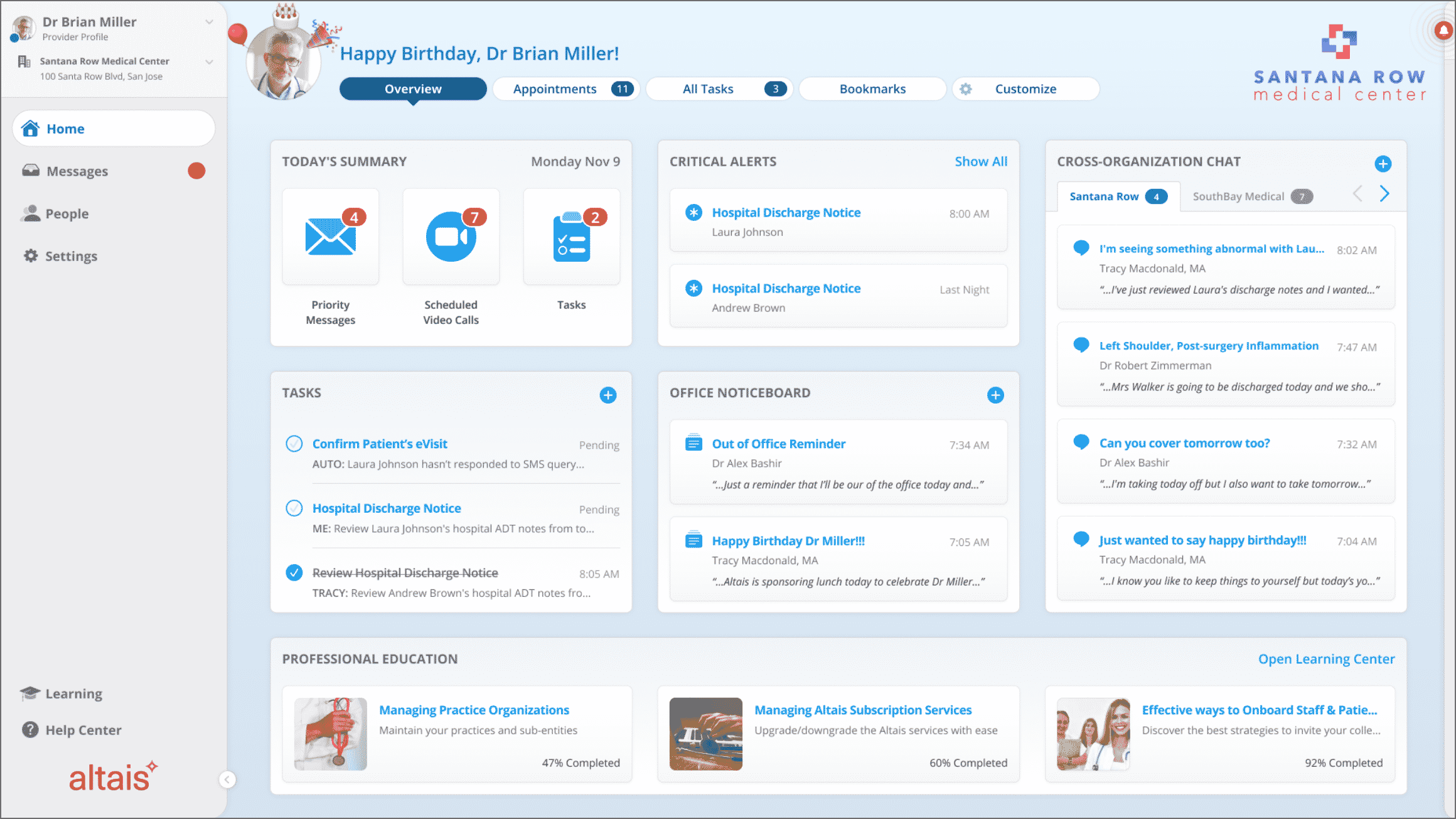Click the Santana Row Medical Center logo
This screenshot has height=819, width=1456.
[1339, 63]
